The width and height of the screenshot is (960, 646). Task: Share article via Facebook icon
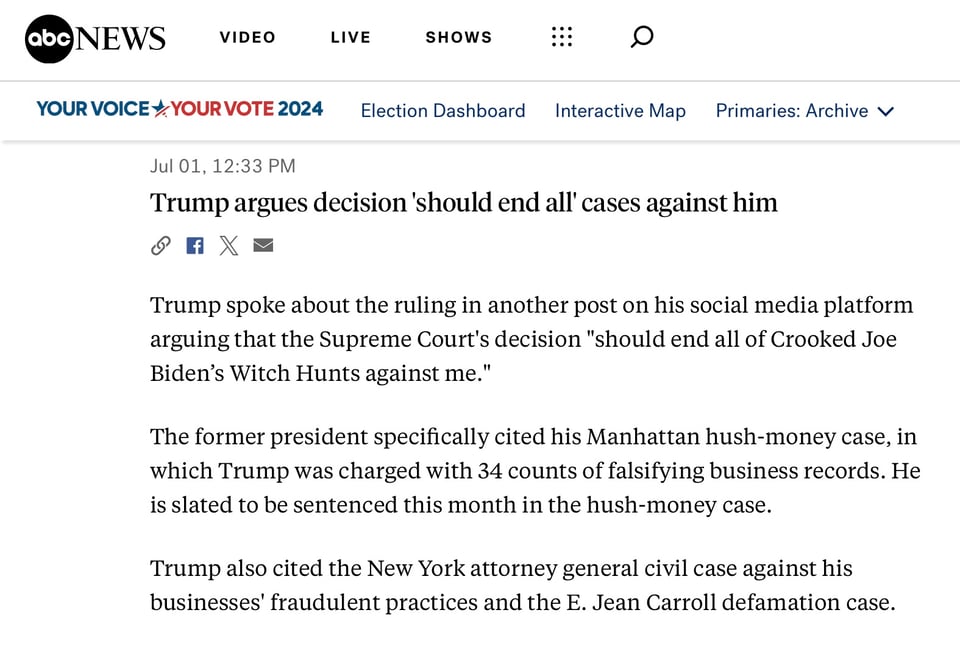[x=195, y=245]
